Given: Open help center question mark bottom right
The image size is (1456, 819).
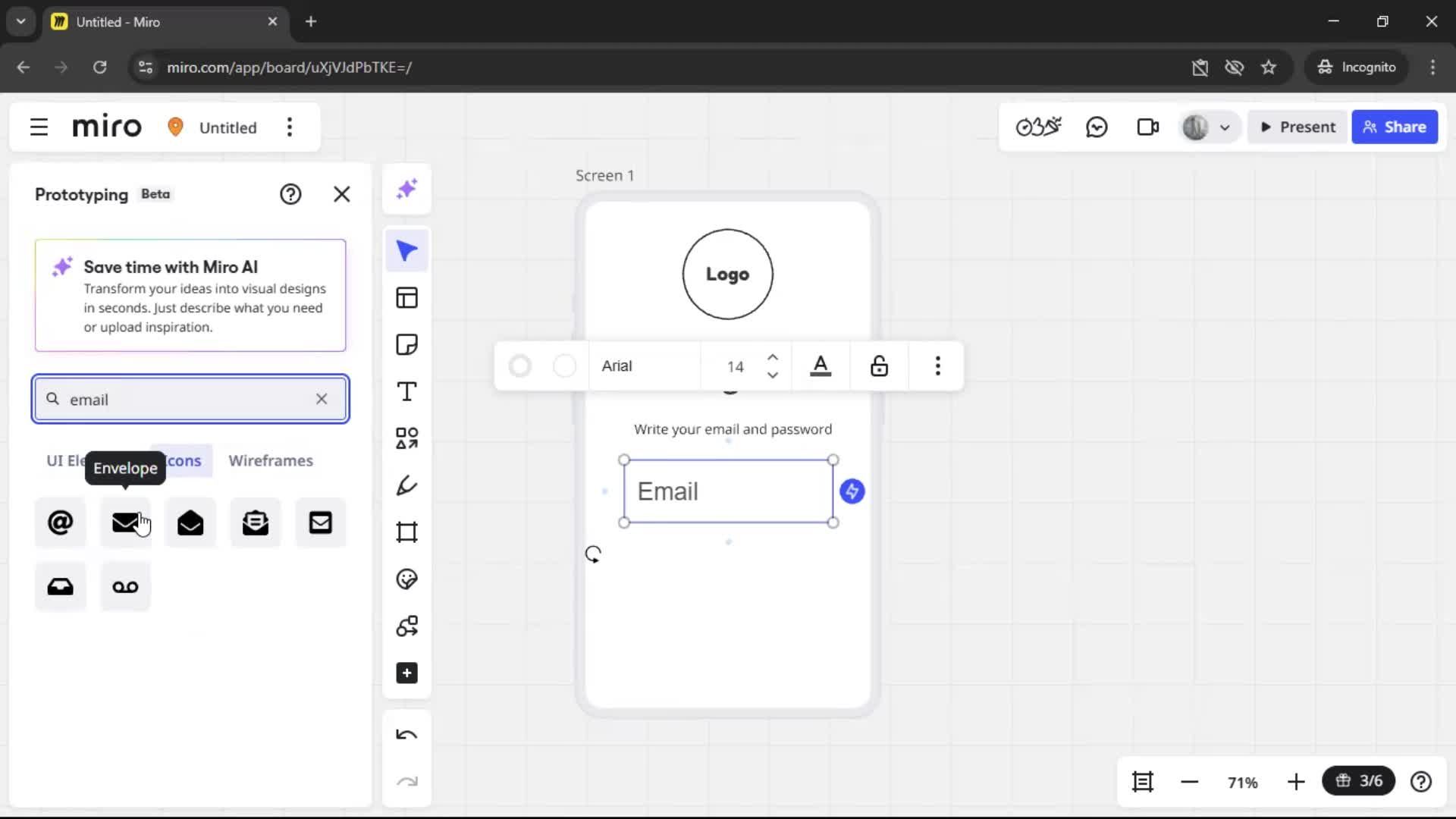Looking at the screenshot, I should click(1421, 782).
